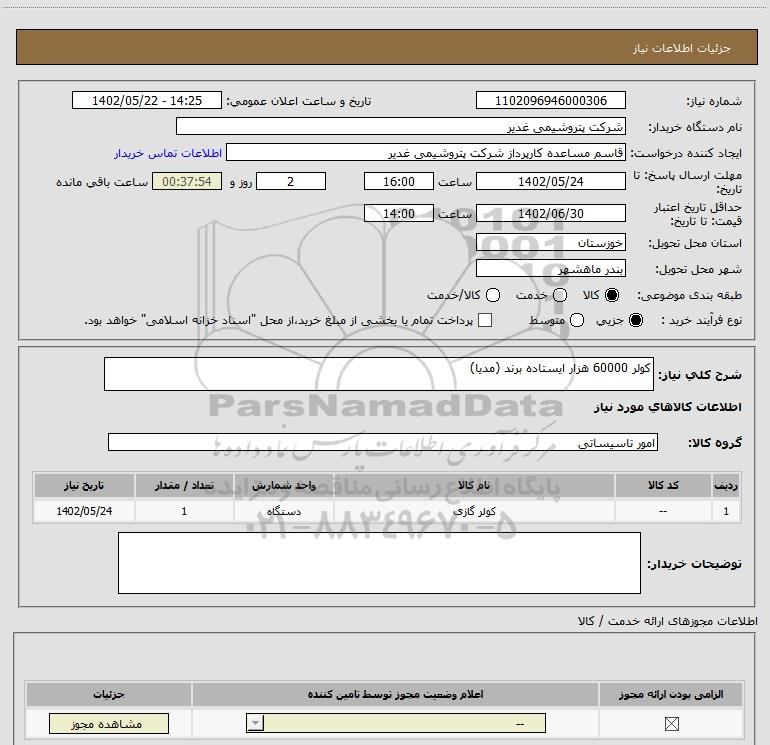Select the خدمت radio button
Image resolution: width=770 pixels, height=745 pixels.
pyautogui.click(x=560, y=295)
